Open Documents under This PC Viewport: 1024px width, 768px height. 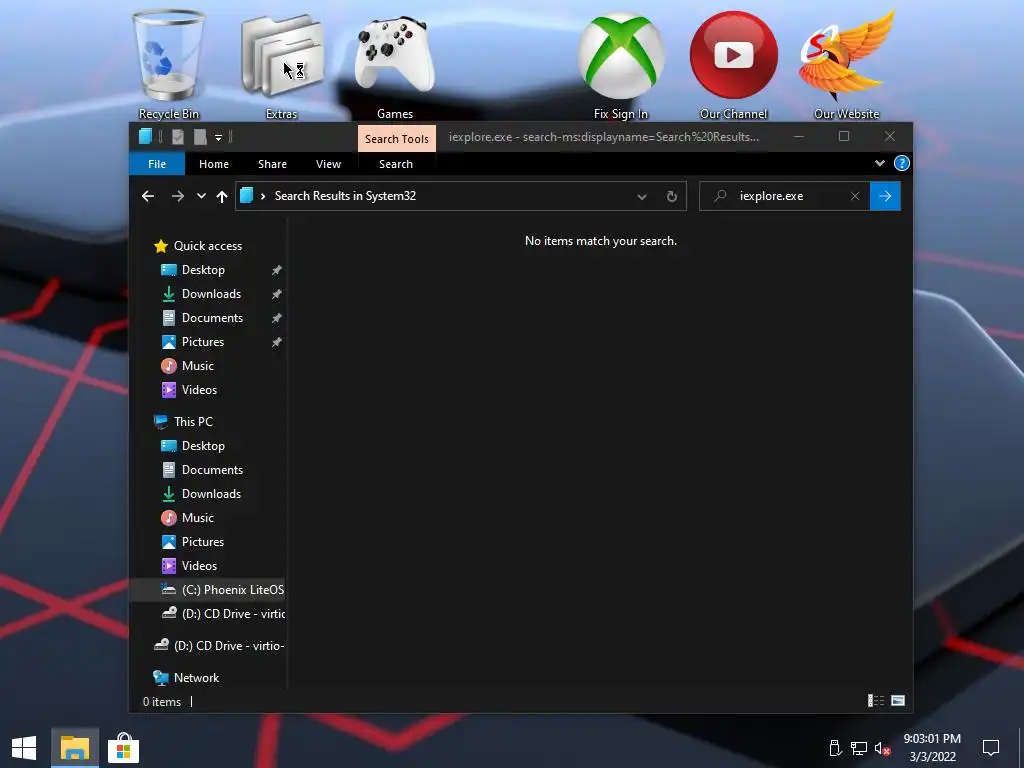tap(212, 470)
